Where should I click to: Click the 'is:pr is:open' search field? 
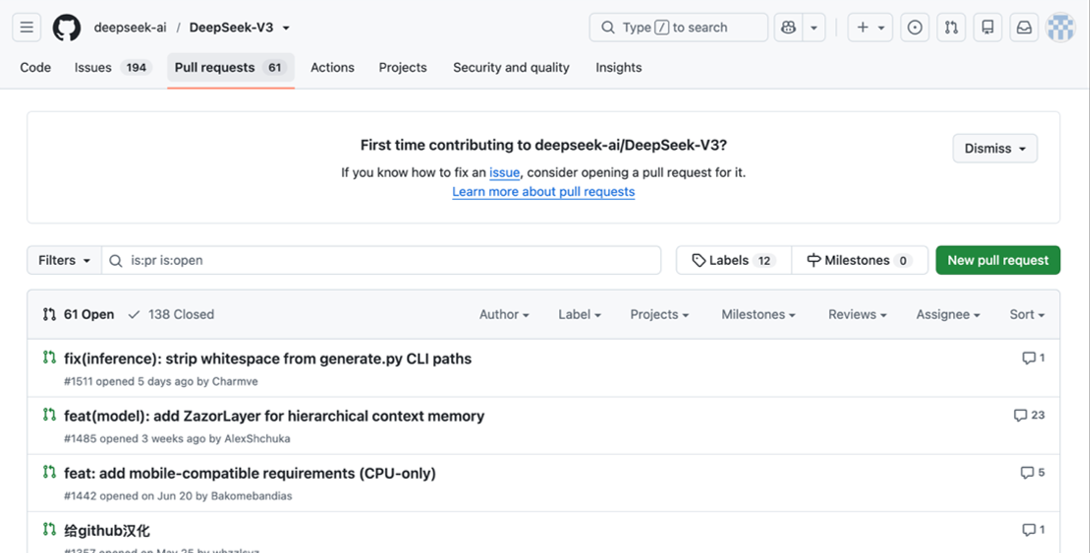click(381, 261)
